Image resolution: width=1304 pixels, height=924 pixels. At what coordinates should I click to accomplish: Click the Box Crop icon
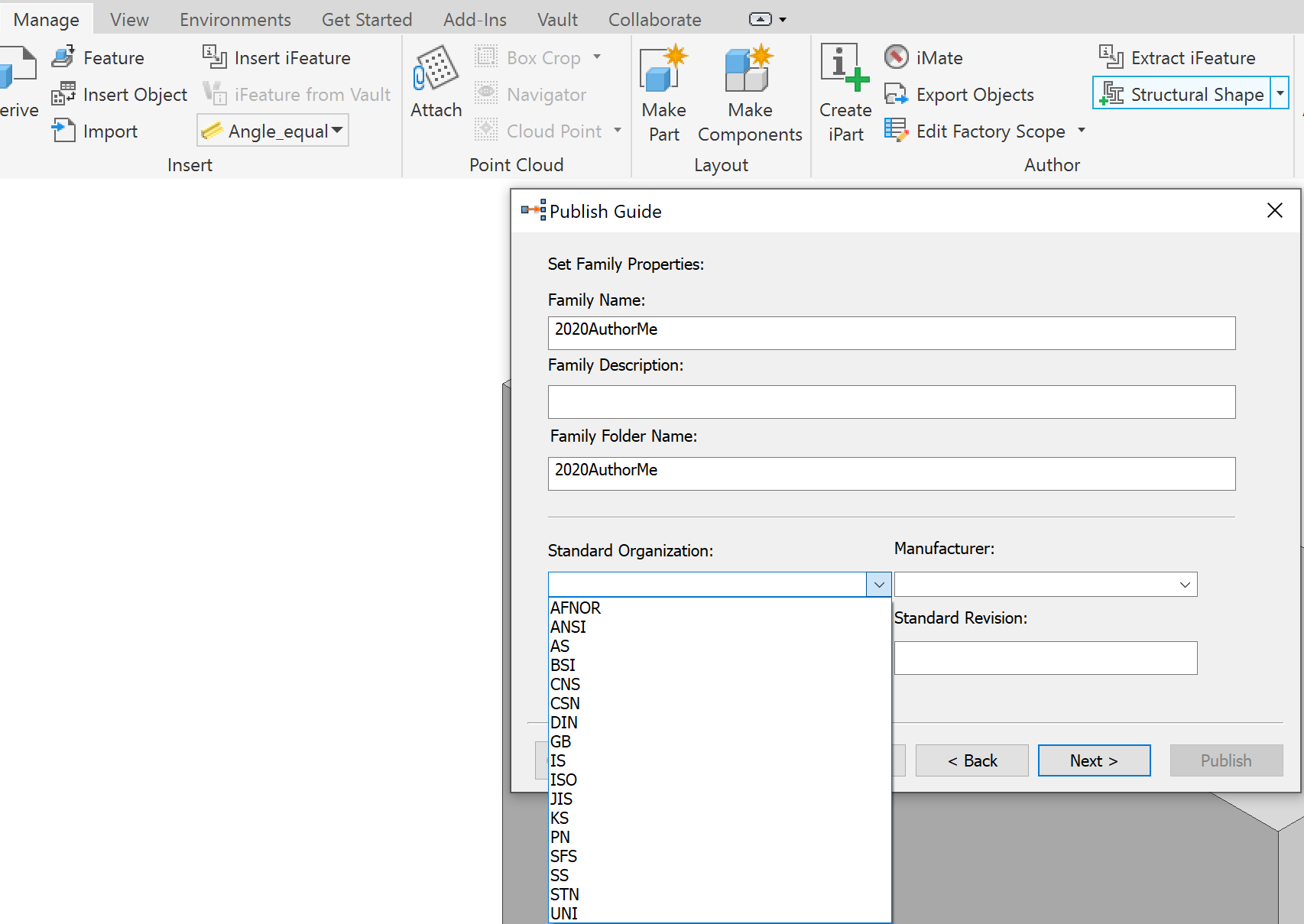pyautogui.click(x=486, y=57)
